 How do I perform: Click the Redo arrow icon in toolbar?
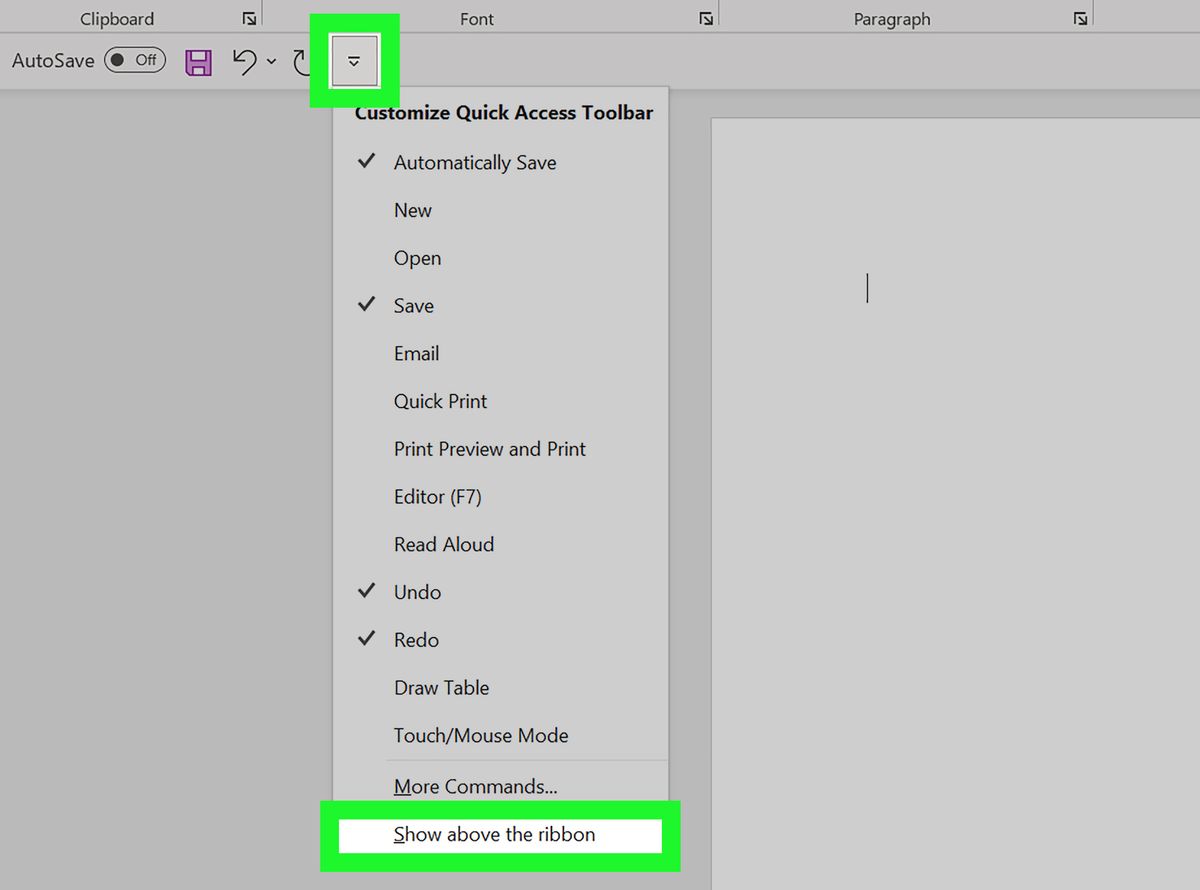coord(304,63)
